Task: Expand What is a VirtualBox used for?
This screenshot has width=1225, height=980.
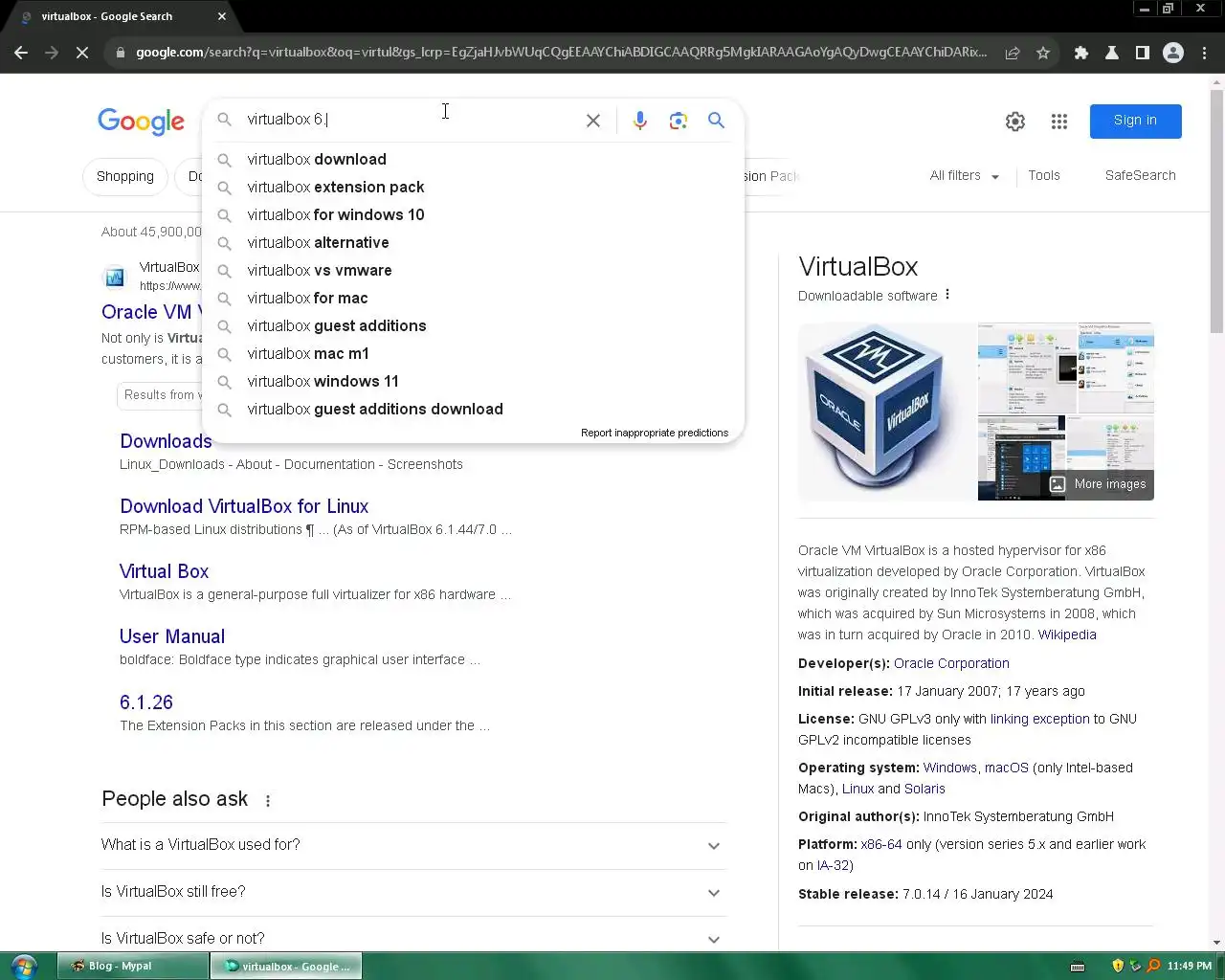Action: pyautogui.click(x=412, y=845)
